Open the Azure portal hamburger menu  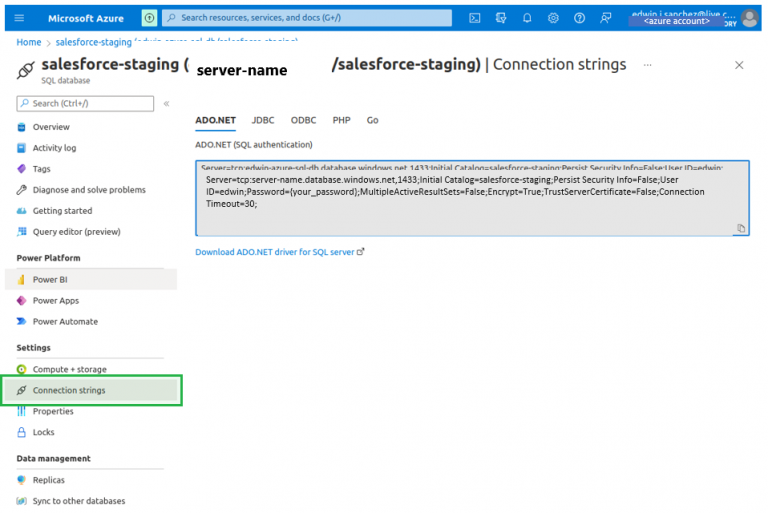(19, 18)
